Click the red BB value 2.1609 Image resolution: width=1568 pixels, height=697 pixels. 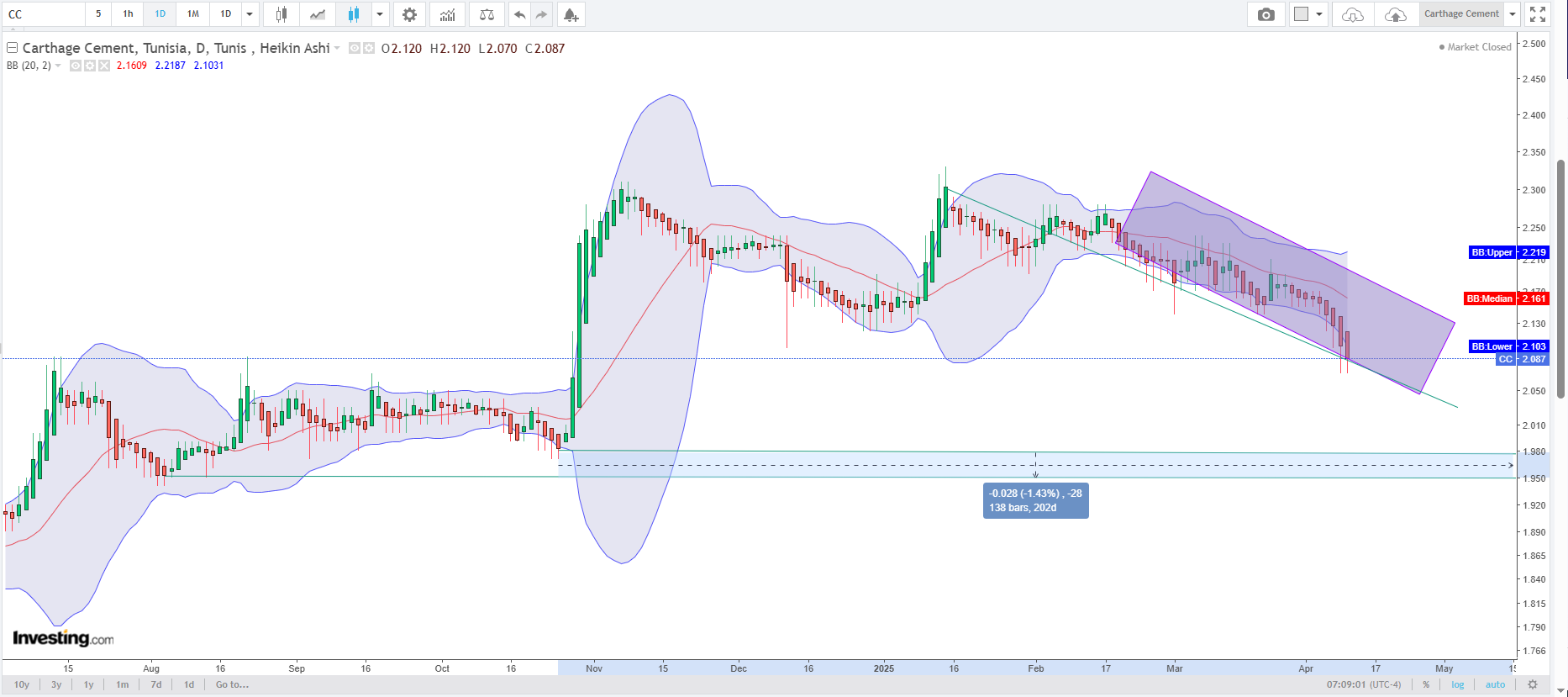click(x=131, y=66)
